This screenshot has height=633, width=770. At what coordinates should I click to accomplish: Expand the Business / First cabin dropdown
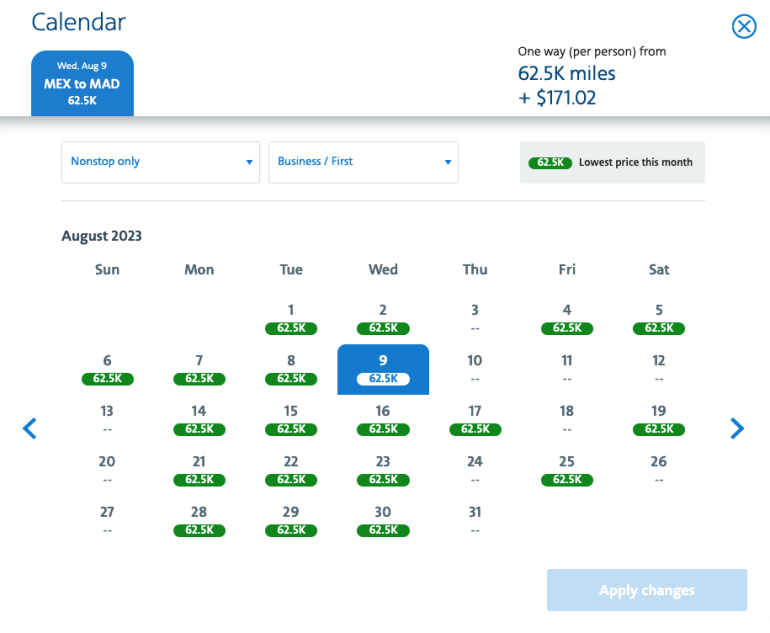point(363,162)
